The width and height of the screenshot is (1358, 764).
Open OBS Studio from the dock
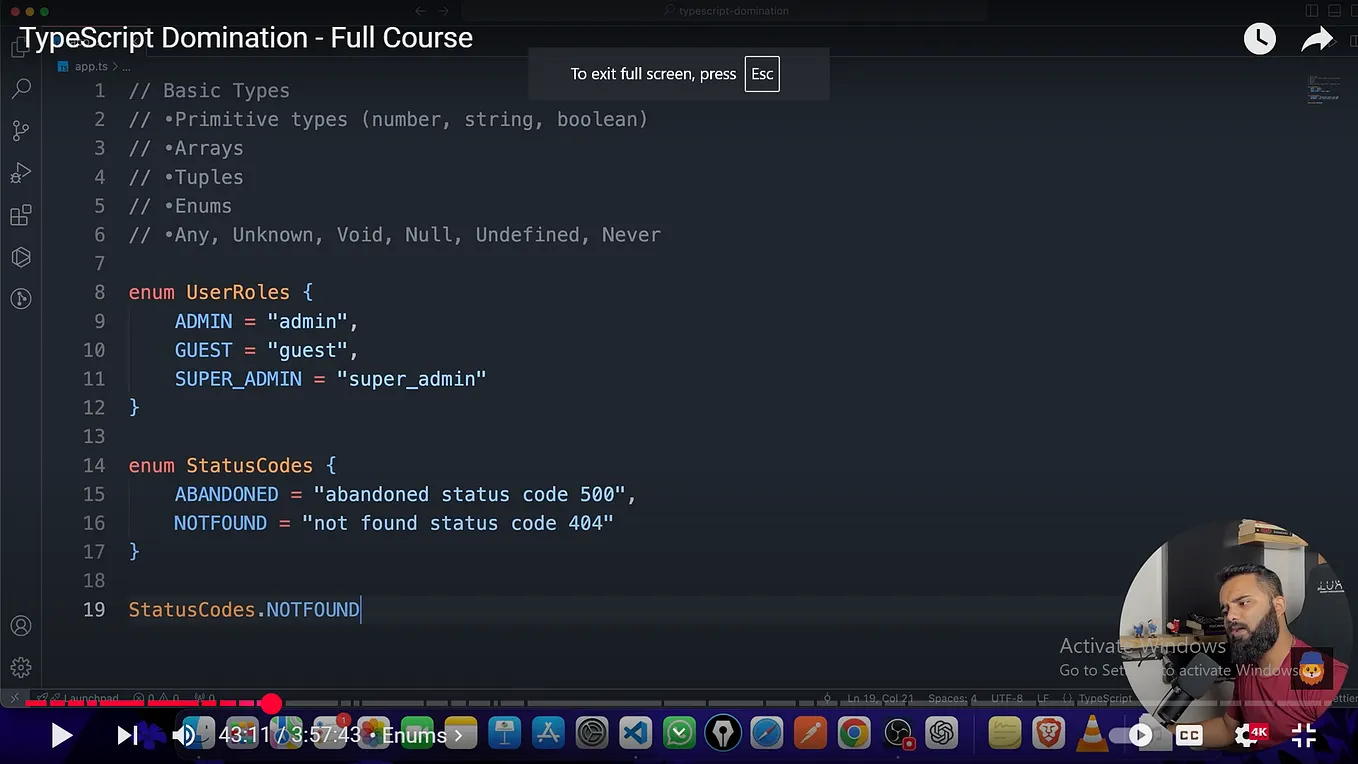tap(898, 734)
